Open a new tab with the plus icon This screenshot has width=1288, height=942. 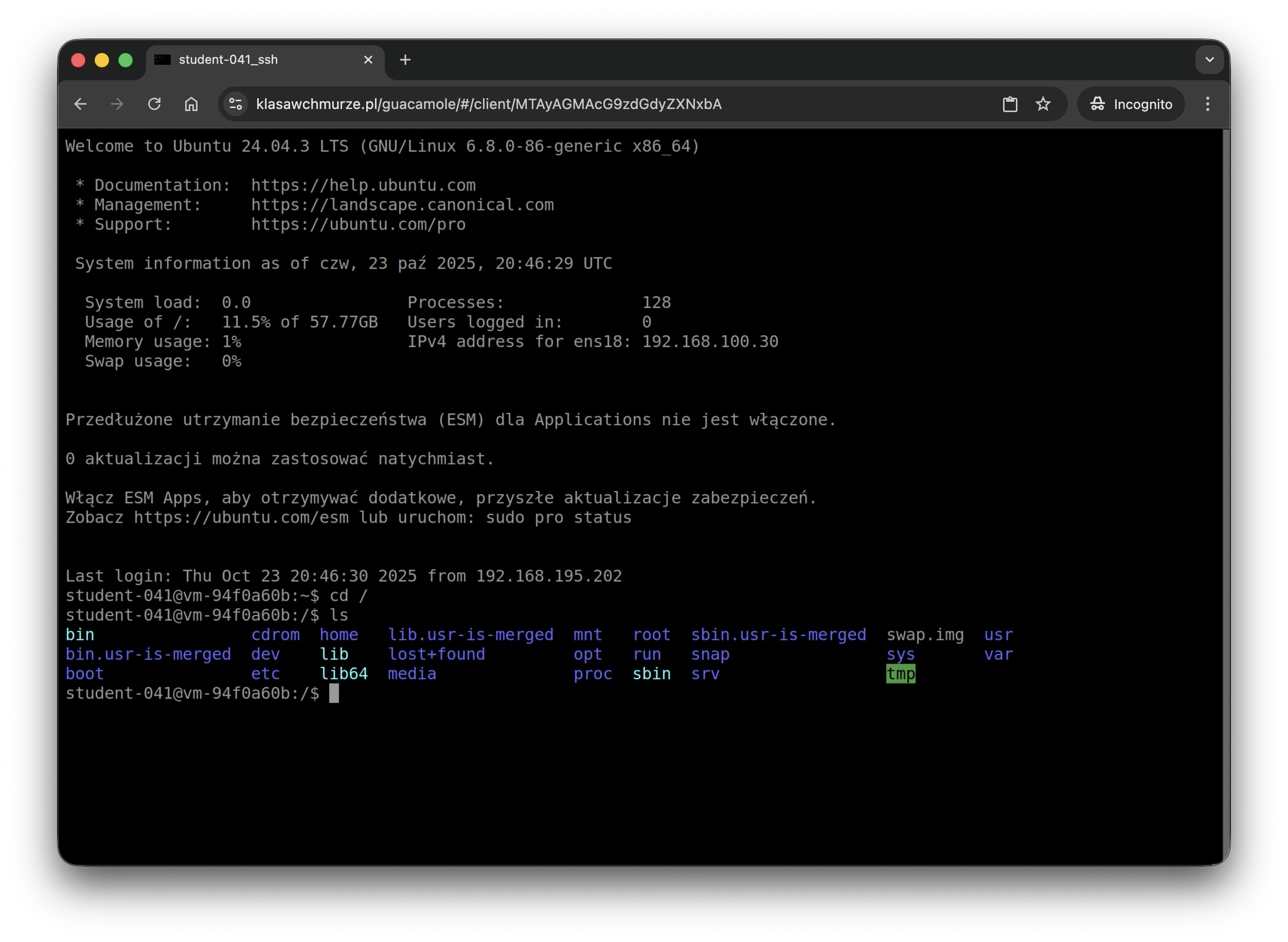[x=405, y=59]
